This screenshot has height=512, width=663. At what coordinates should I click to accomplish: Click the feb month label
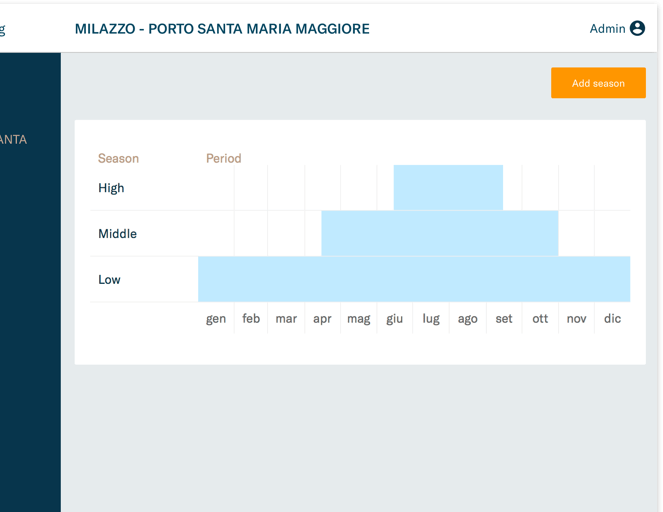click(x=251, y=318)
